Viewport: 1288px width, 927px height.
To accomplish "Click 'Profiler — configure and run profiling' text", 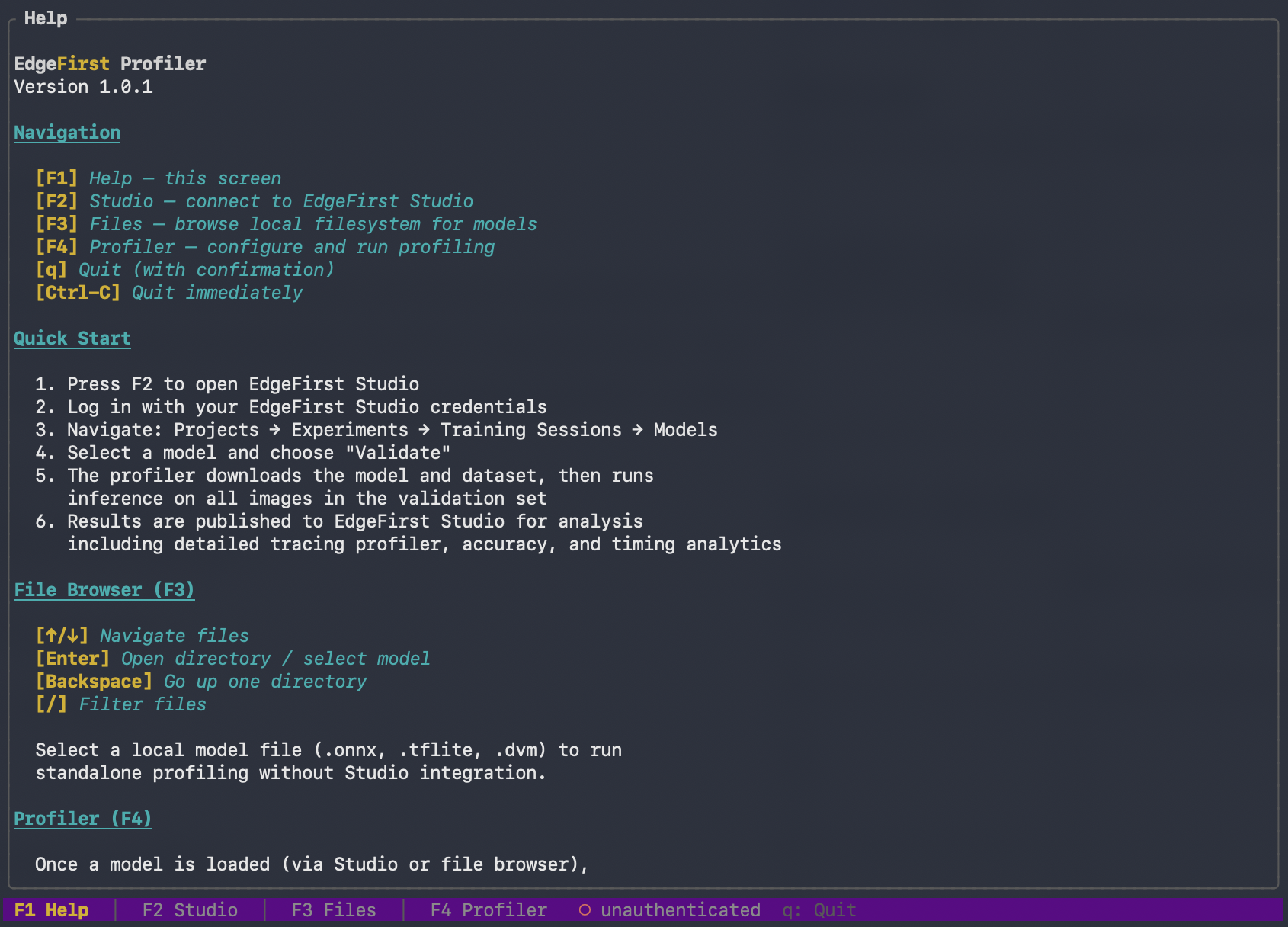I will (292, 247).
